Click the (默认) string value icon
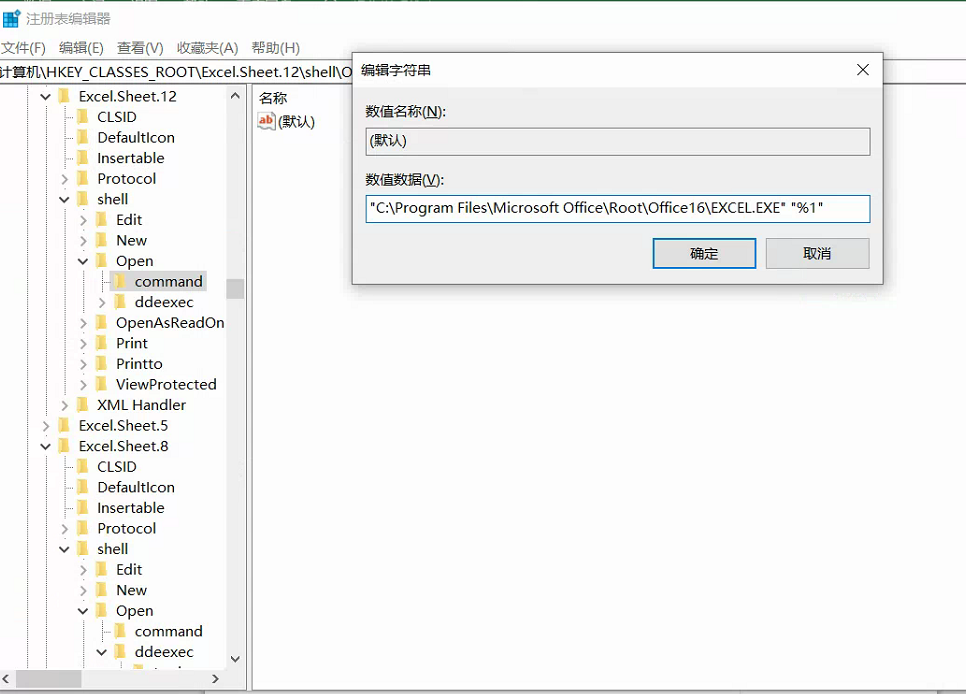 pyautogui.click(x=266, y=121)
